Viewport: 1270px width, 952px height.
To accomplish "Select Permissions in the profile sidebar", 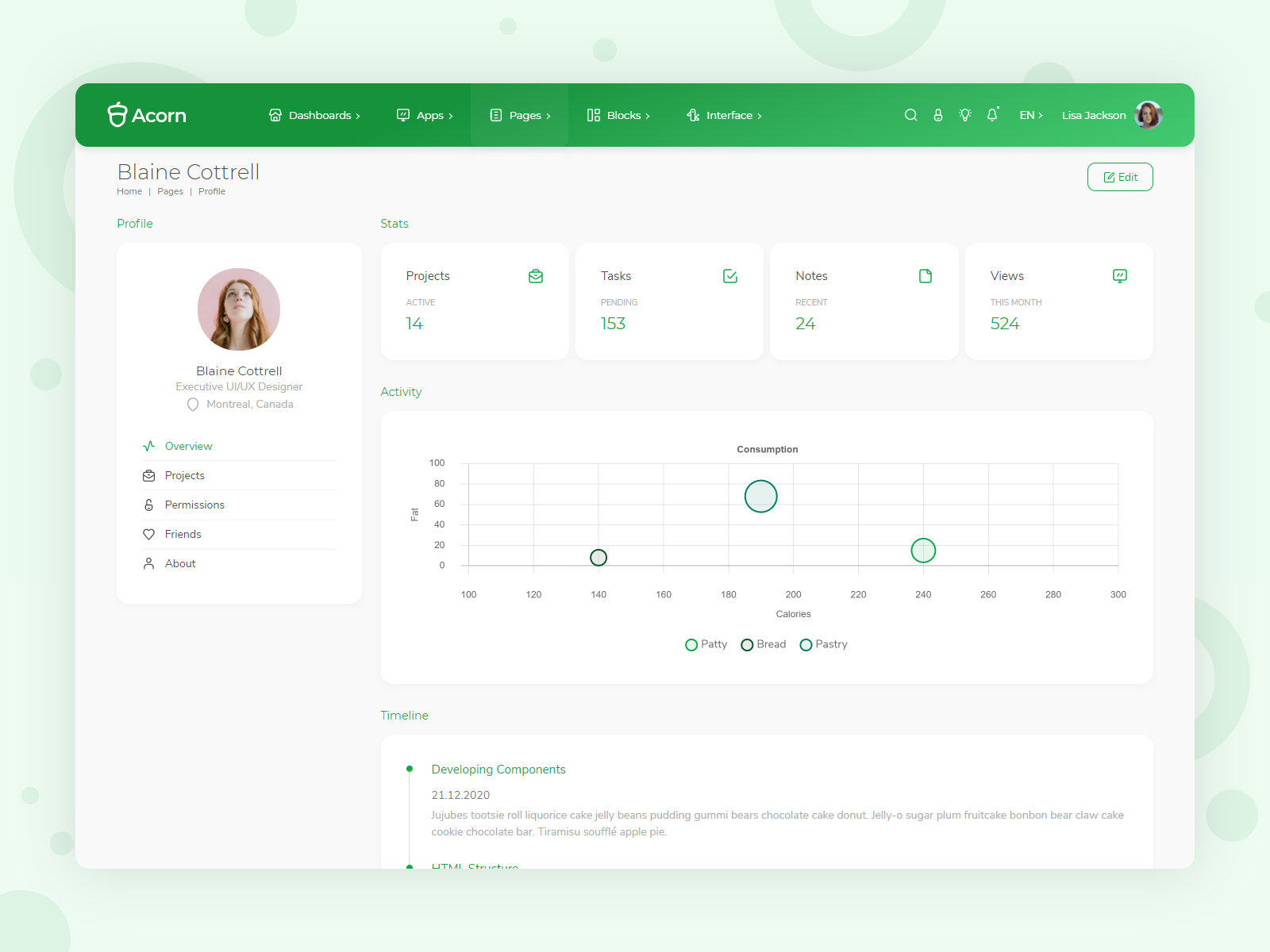I will click(194, 505).
